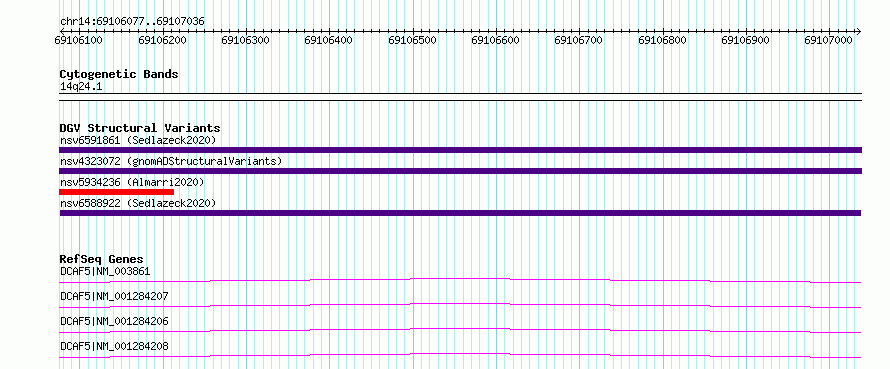Image resolution: width=890 pixels, height=369 pixels.
Task: Click ruler tick label 69106200
Action: pos(162,40)
